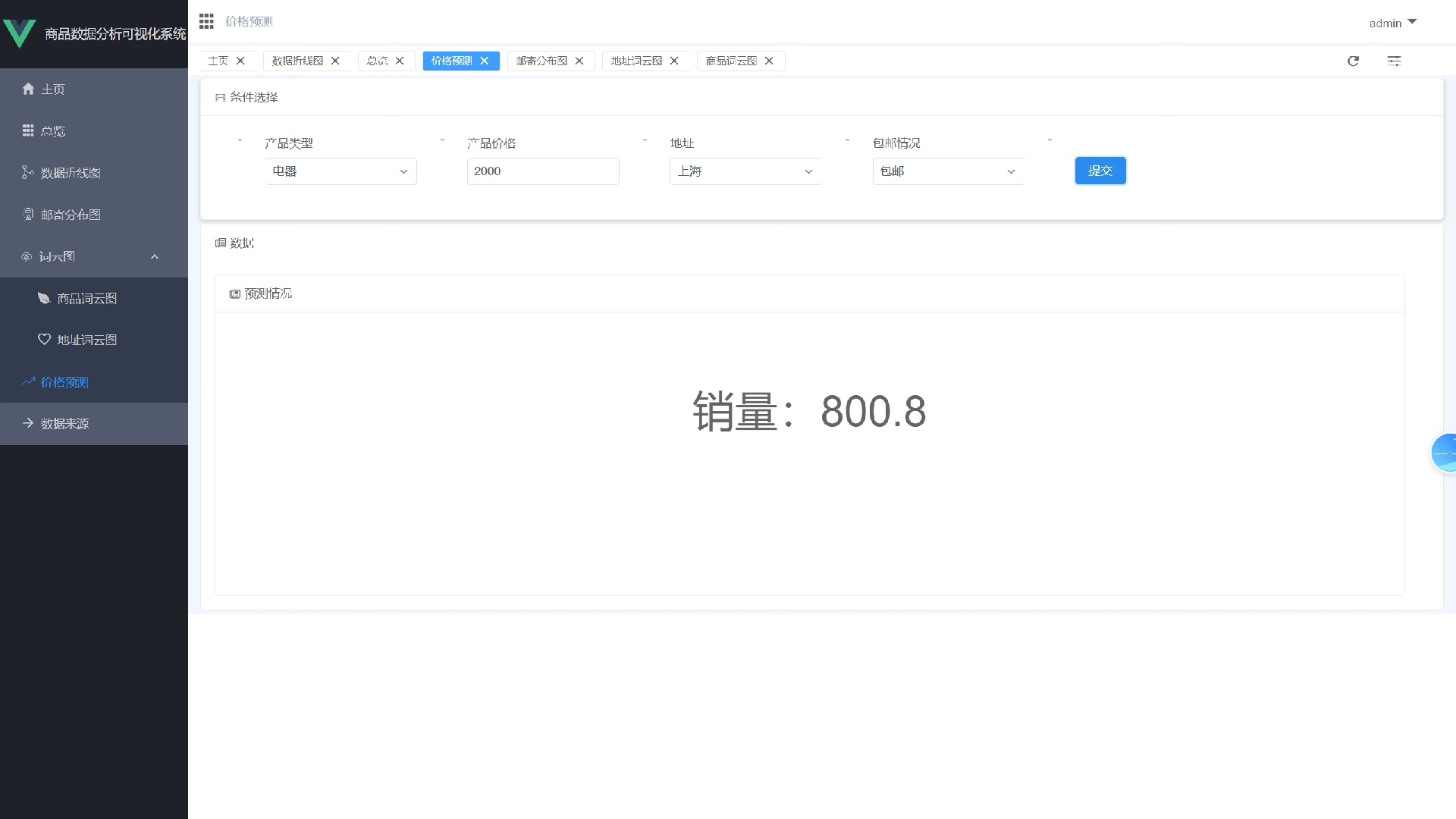The width and height of the screenshot is (1456, 819).
Task: Go to 数据来源 in sidebar
Action: tap(64, 423)
